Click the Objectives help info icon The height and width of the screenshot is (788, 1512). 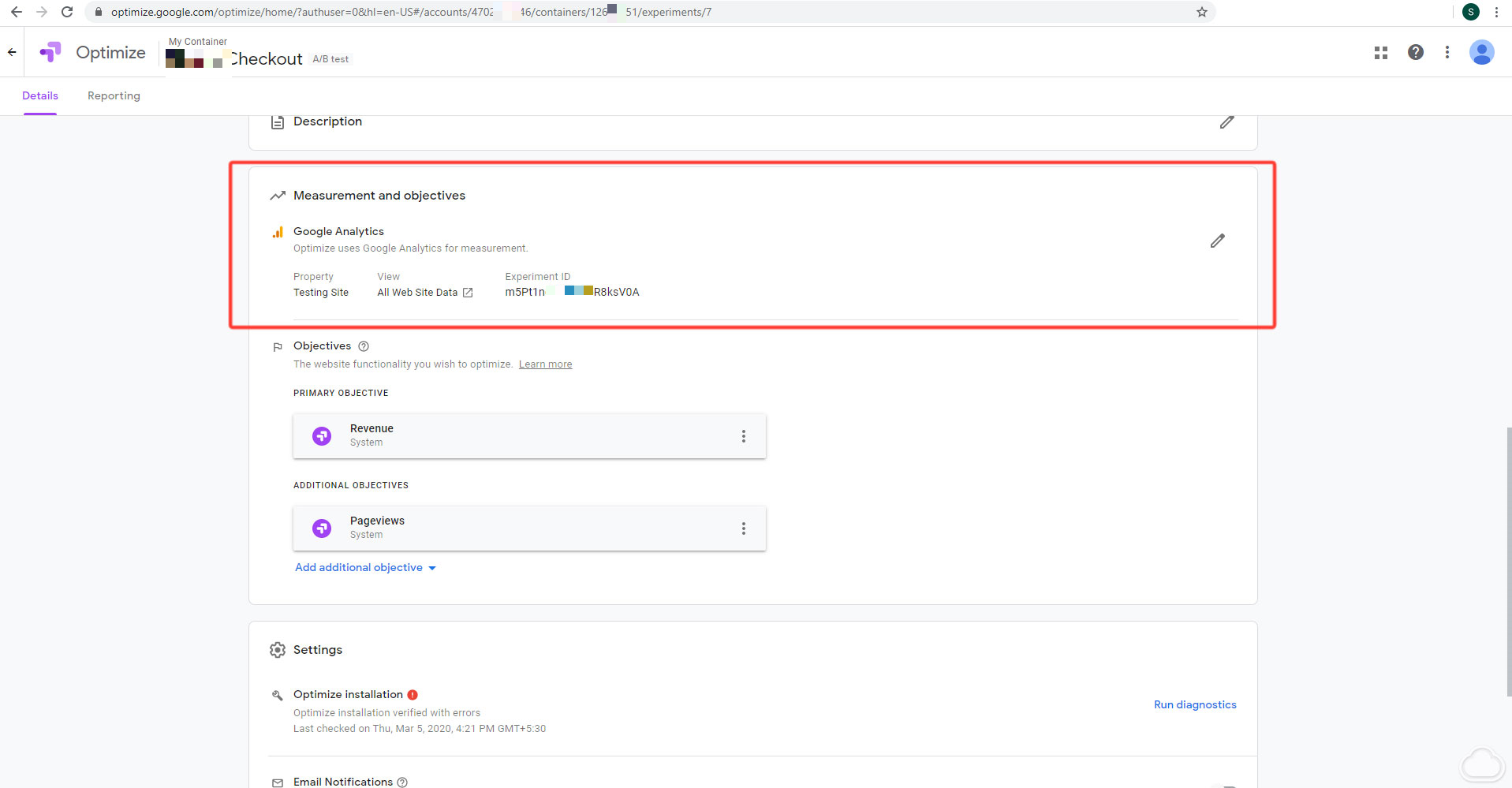coord(364,346)
